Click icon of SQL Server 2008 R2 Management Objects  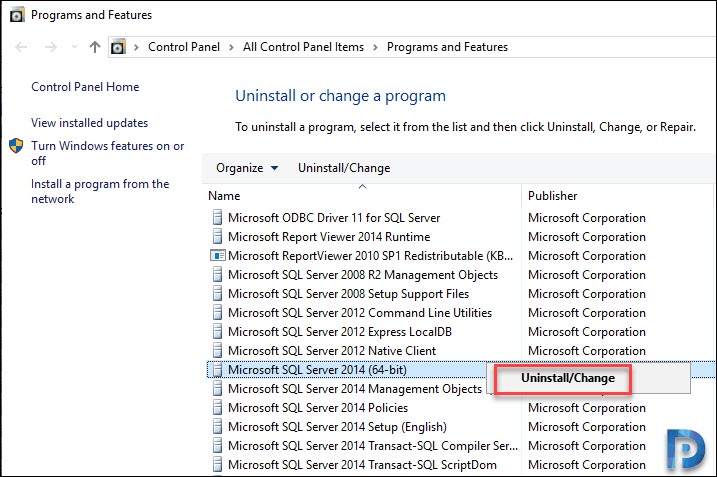[x=218, y=274]
